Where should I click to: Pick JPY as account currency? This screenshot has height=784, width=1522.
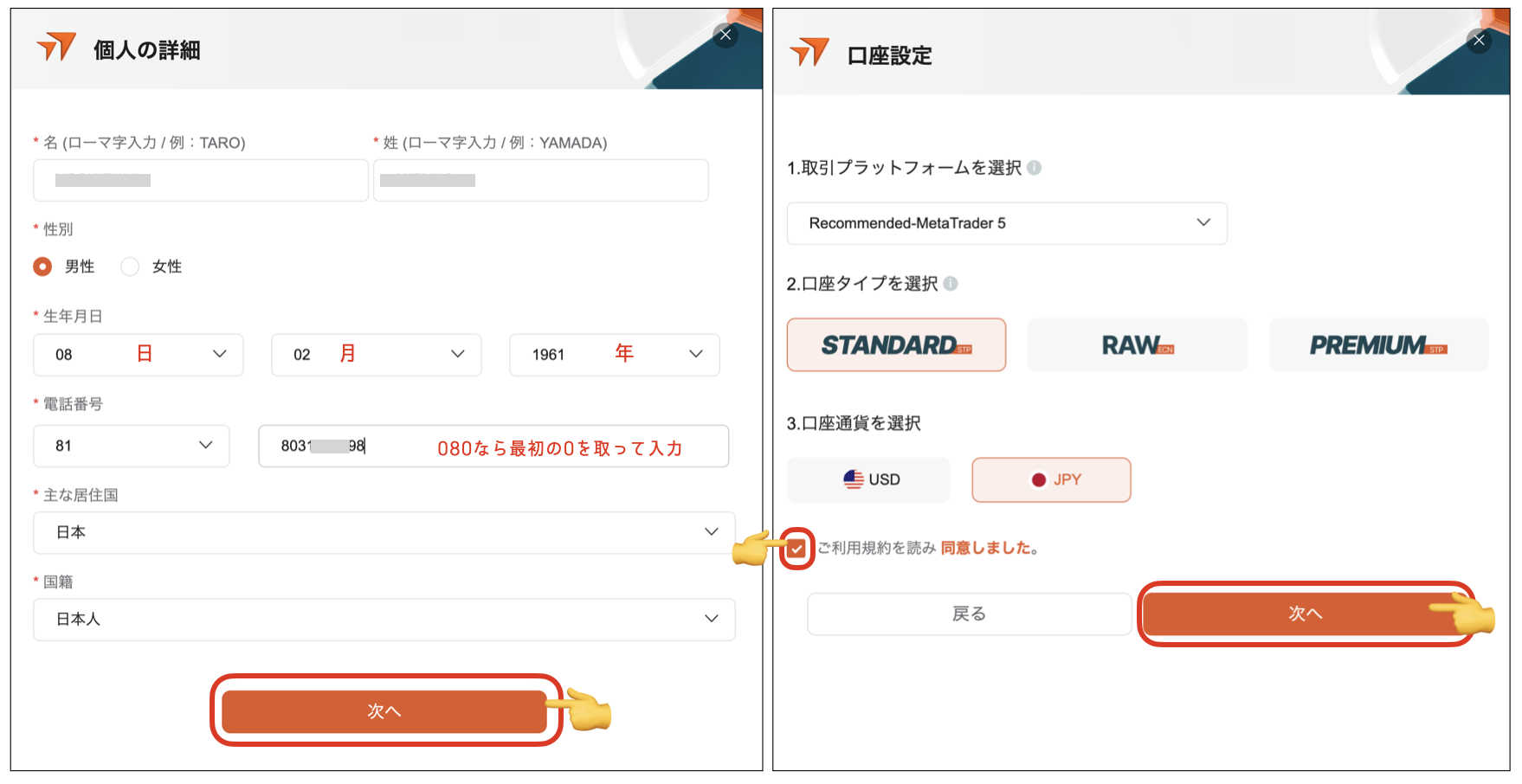(x=1051, y=480)
